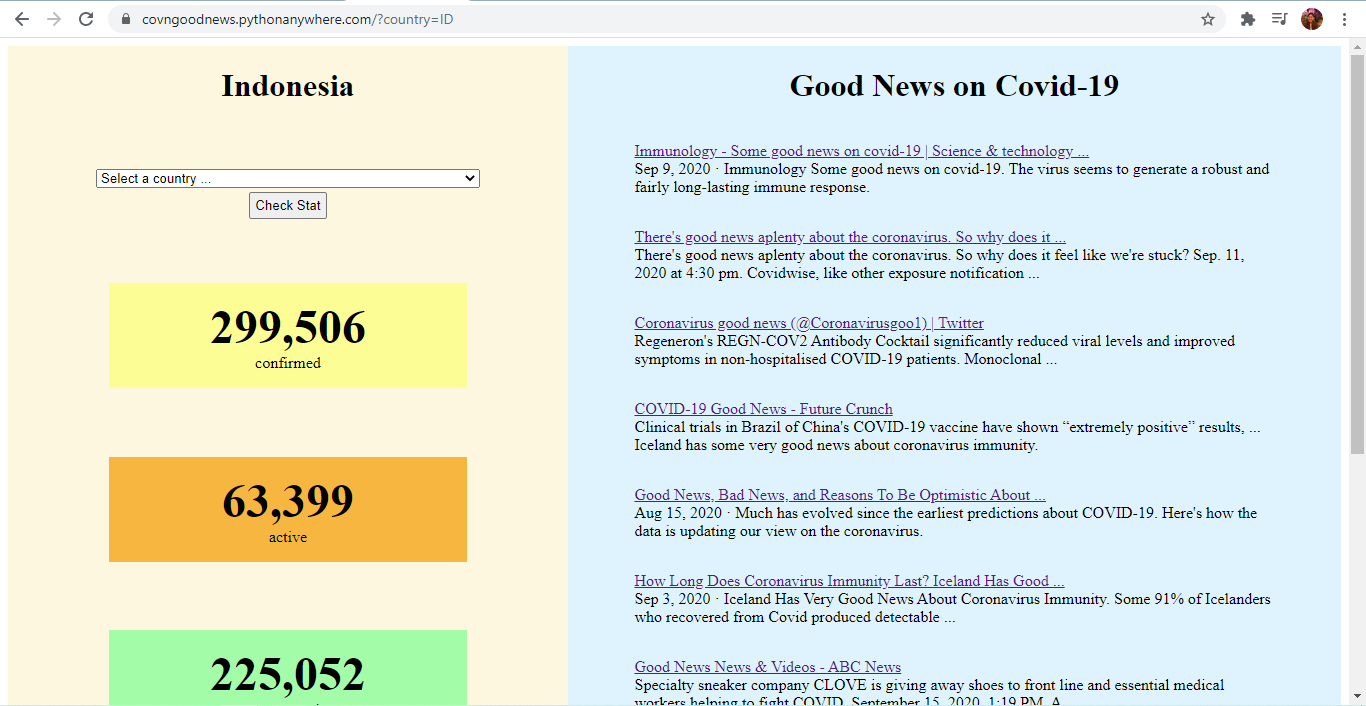
Task: Bookmark this page with the star icon
Action: point(1207,18)
